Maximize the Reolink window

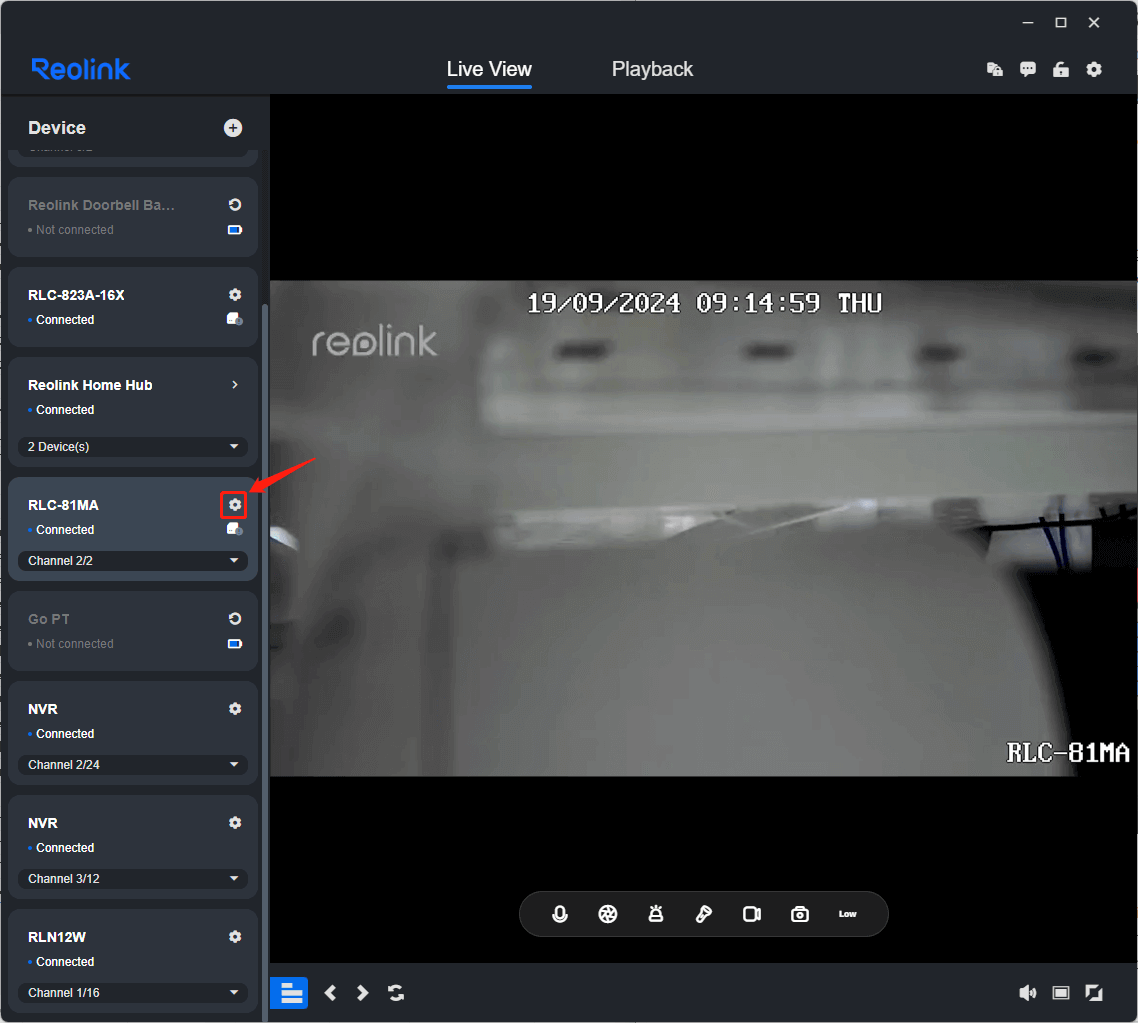coord(1061,23)
